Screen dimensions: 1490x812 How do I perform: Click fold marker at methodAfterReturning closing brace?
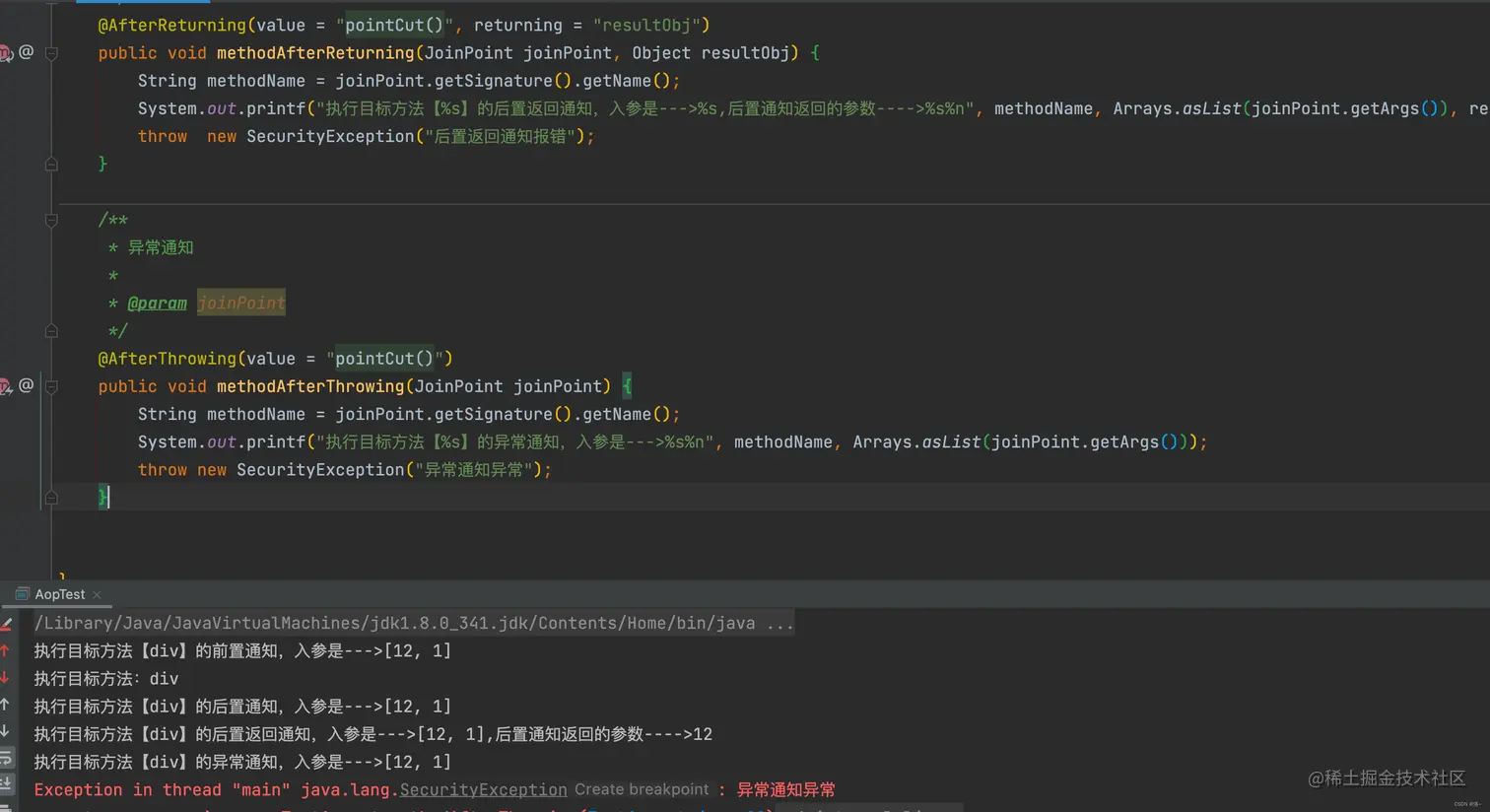(x=51, y=165)
